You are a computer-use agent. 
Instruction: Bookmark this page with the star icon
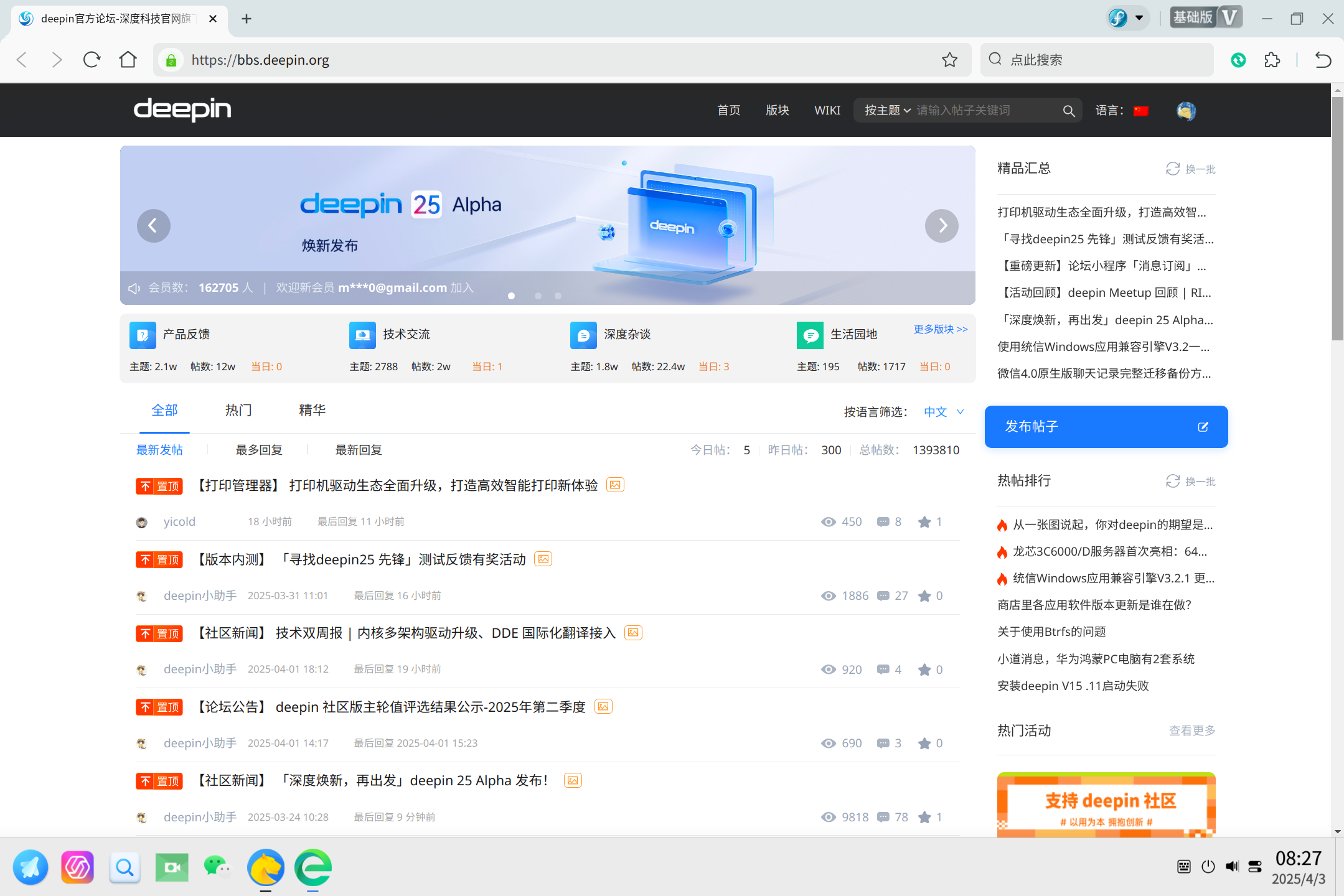pyautogui.click(x=949, y=60)
